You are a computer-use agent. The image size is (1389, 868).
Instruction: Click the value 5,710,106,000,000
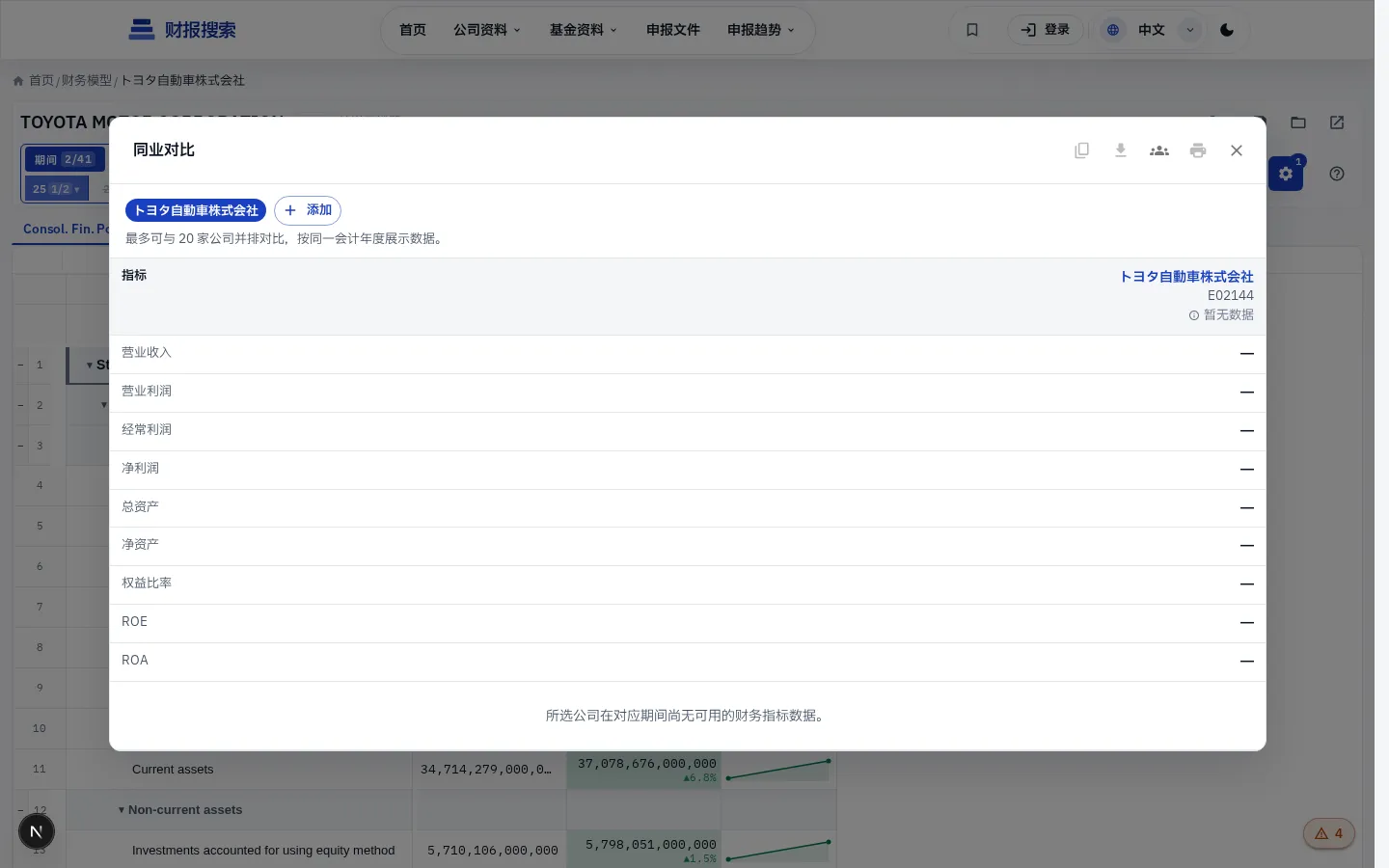pos(493,851)
